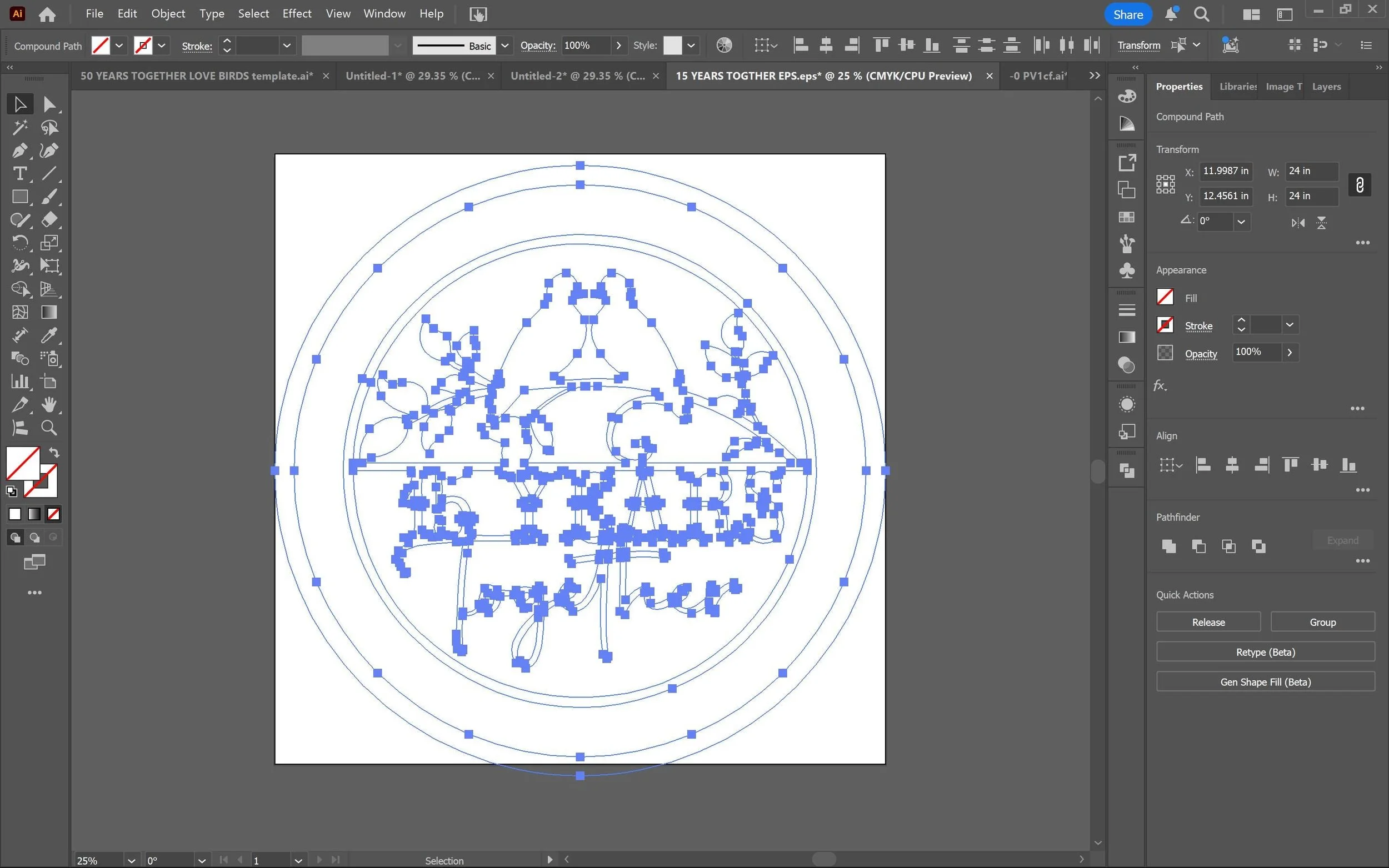Select the Artboard tool
The width and height of the screenshot is (1389, 868).
point(49,382)
